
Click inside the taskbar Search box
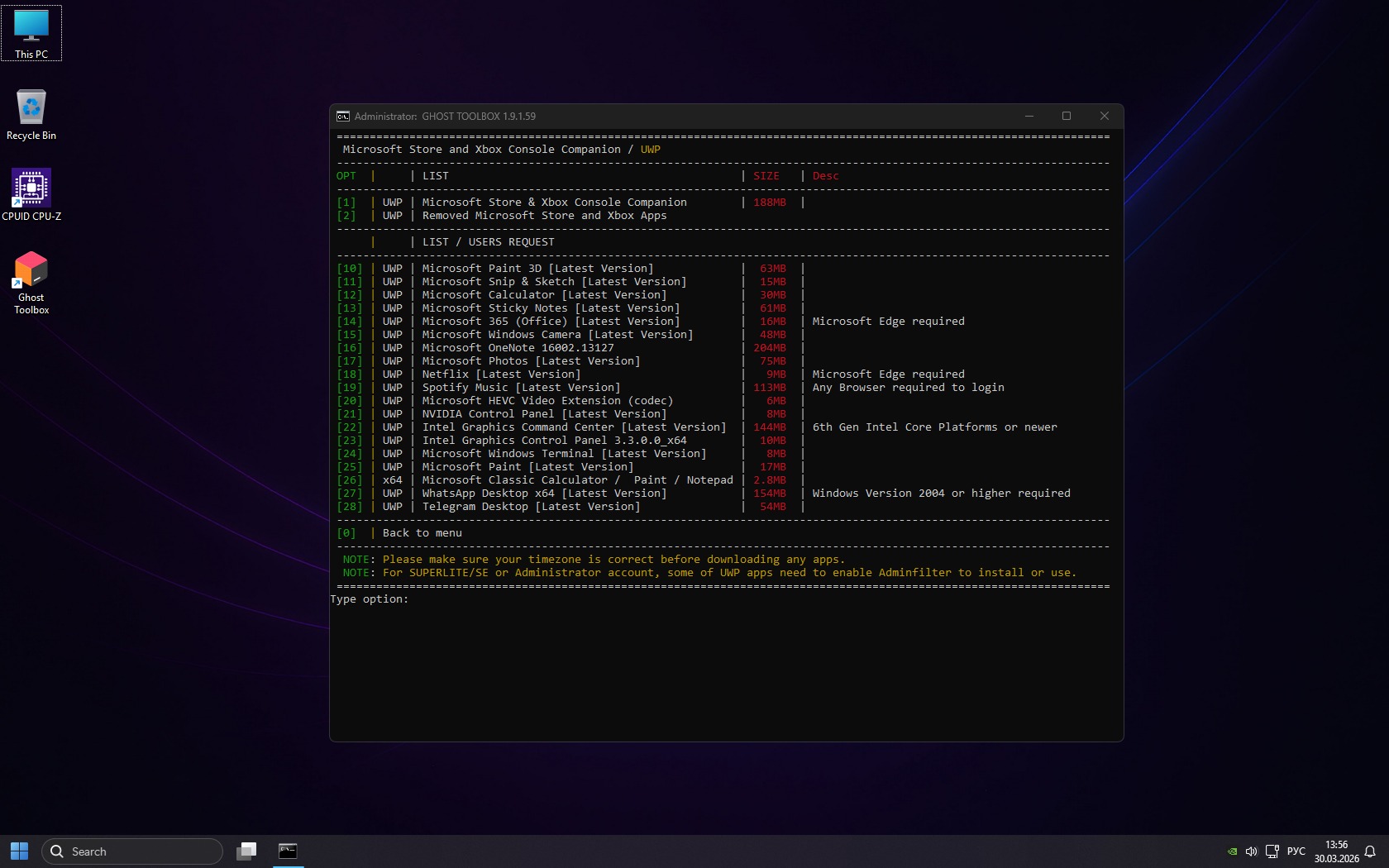(x=132, y=851)
